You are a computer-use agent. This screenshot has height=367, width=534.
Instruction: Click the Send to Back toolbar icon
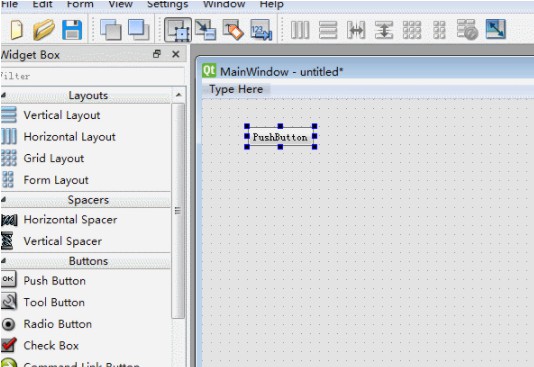point(111,30)
